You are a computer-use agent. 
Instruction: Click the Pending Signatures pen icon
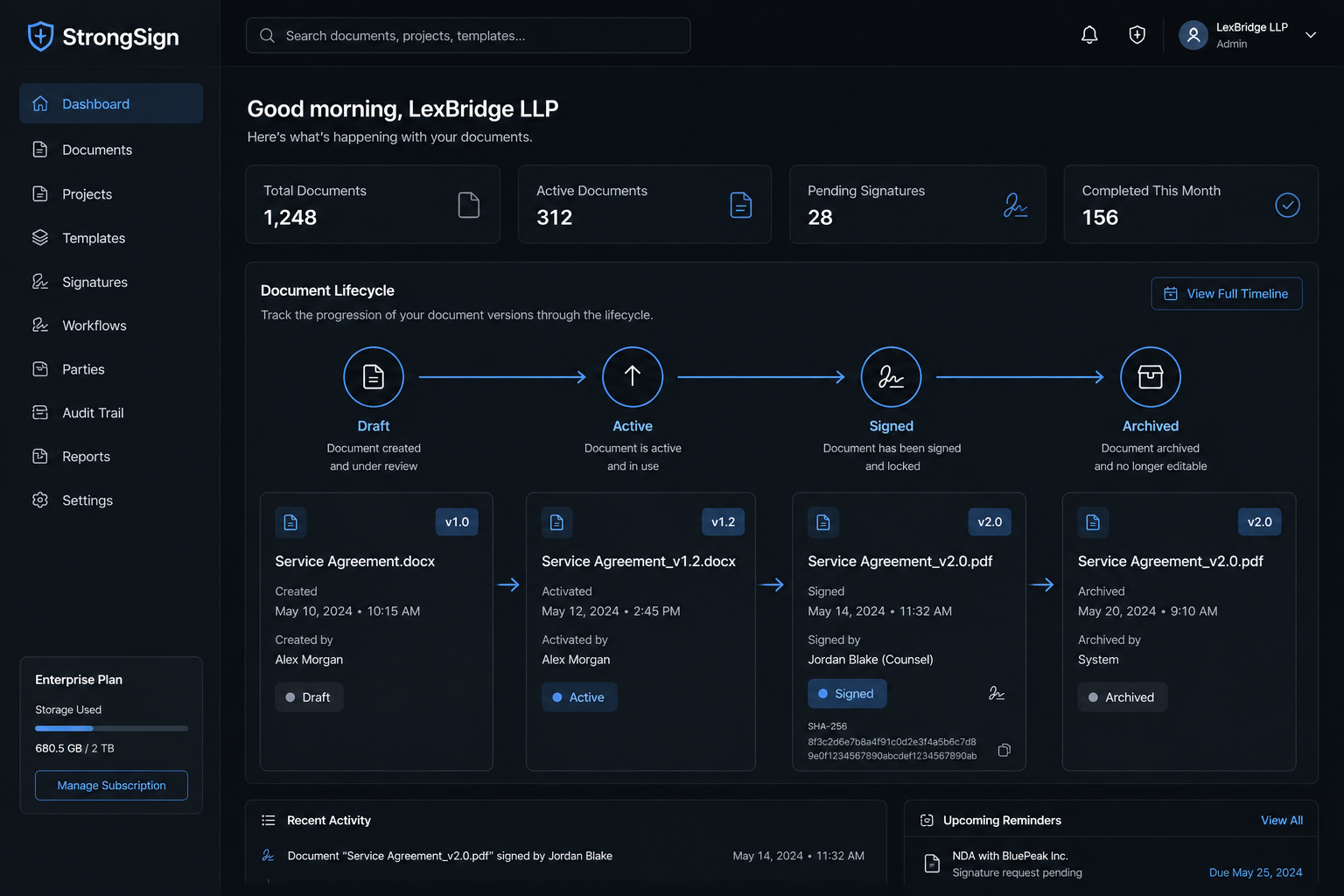tap(1015, 205)
